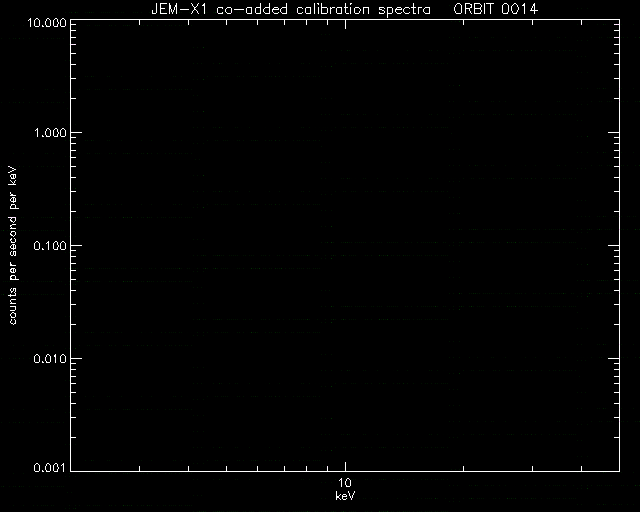This screenshot has width=640, height=512.
Task: Click the word spectra in the title
Action: [404, 10]
